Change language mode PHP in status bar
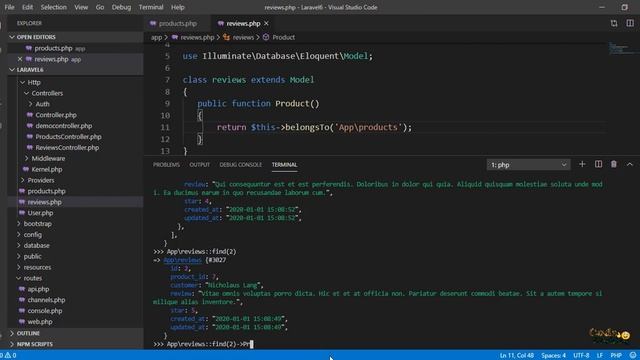 (616, 356)
